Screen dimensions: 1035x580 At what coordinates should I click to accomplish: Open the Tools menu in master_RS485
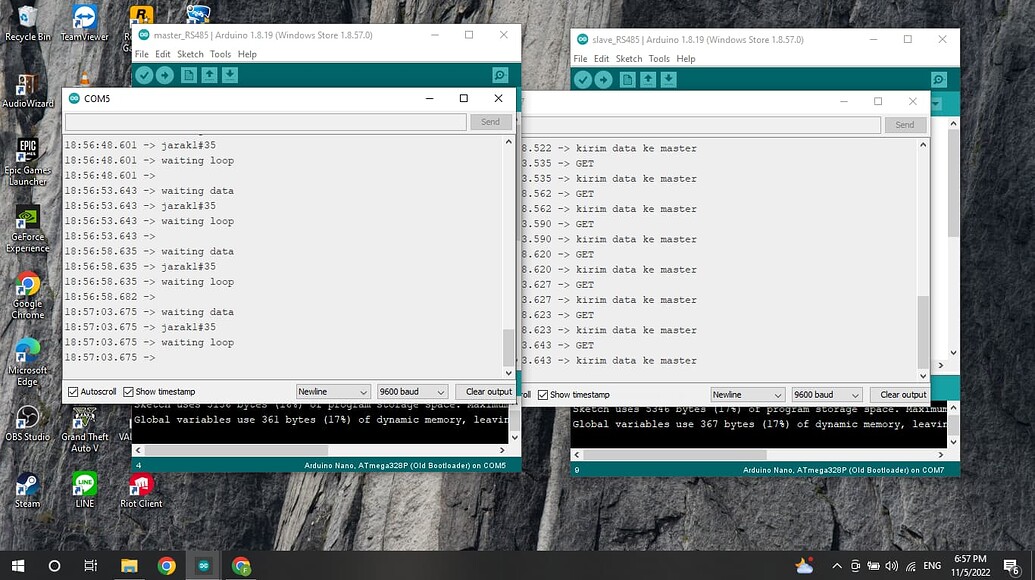click(x=221, y=53)
